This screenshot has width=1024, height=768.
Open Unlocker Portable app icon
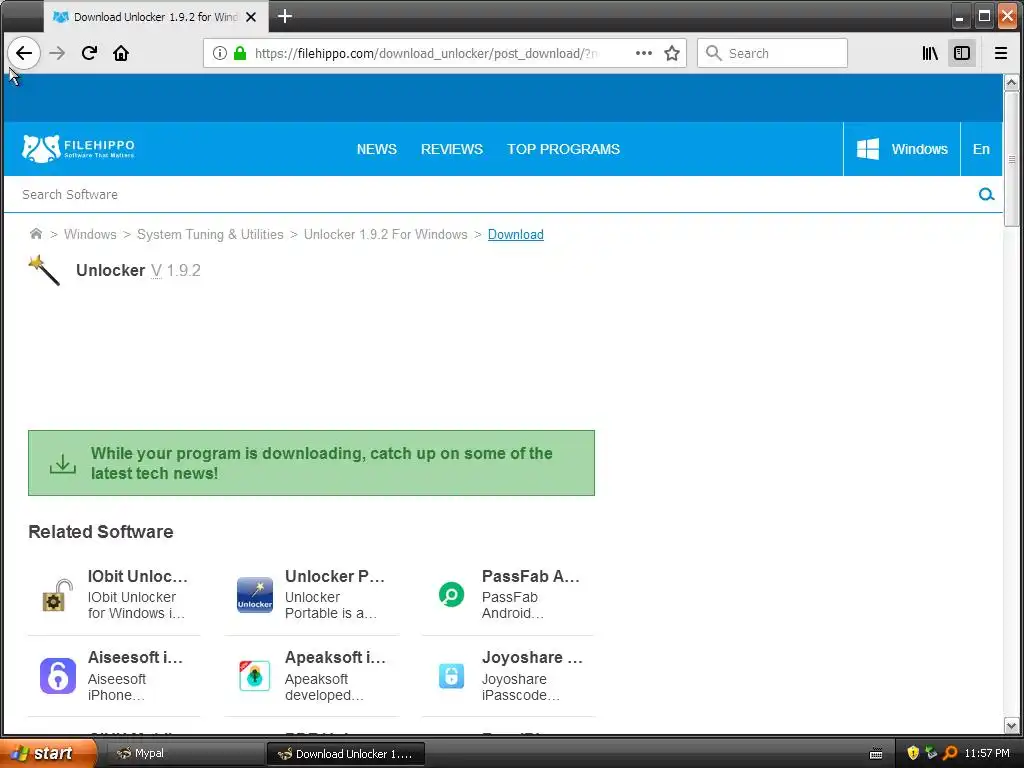[255, 595]
